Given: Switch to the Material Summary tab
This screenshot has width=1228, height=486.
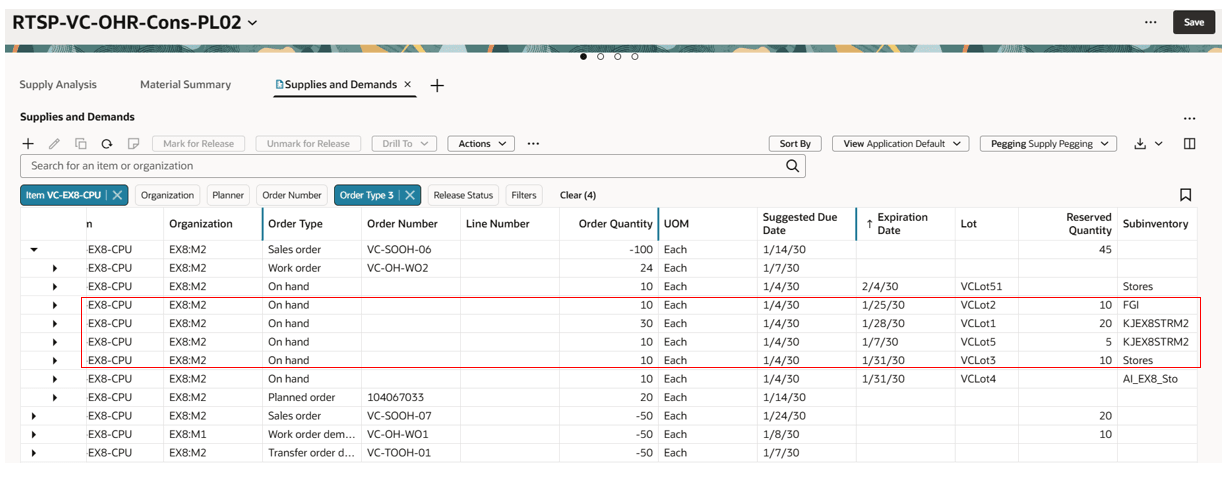Looking at the screenshot, I should click(x=185, y=85).
